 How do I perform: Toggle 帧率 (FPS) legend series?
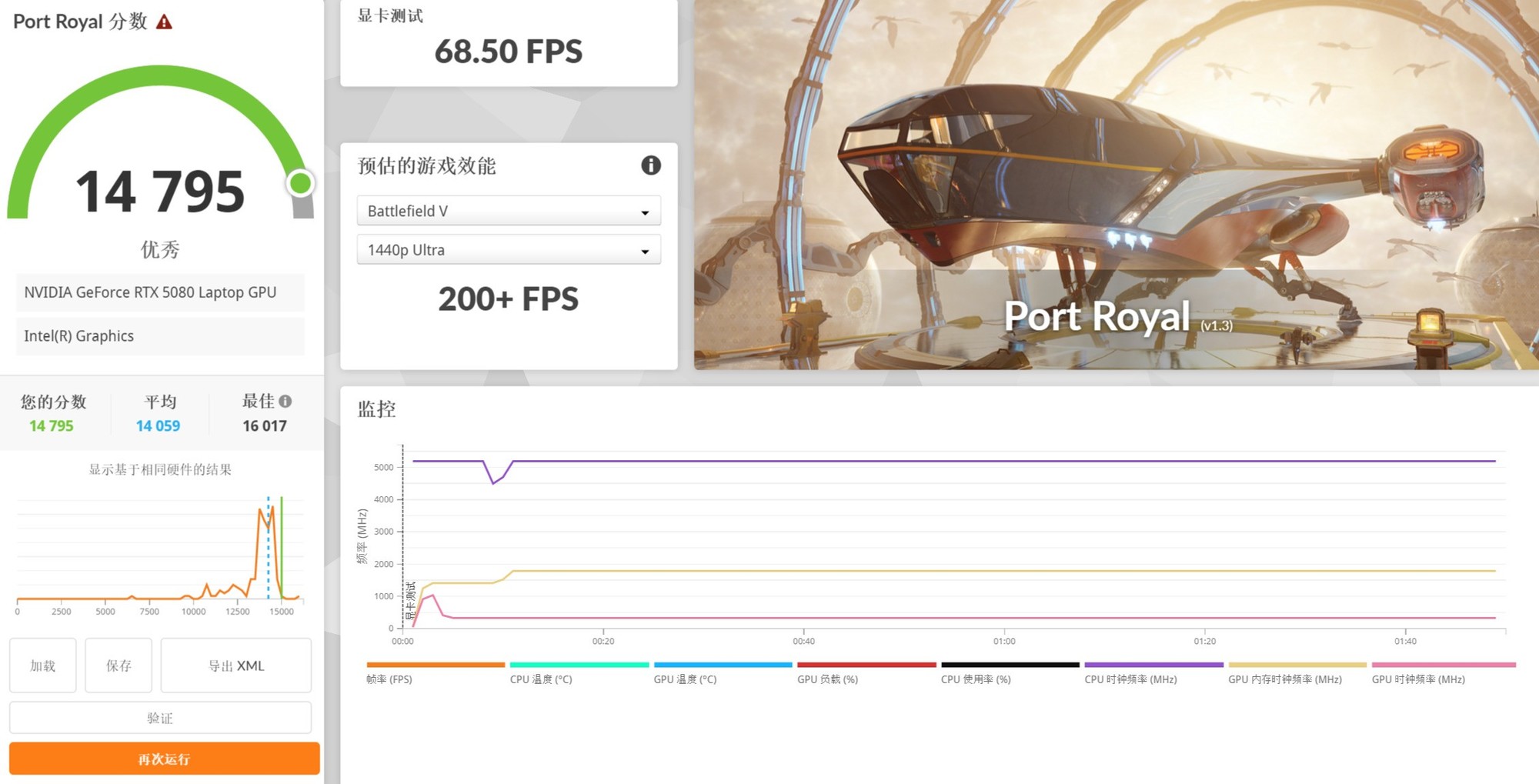[x=389, y=679]
